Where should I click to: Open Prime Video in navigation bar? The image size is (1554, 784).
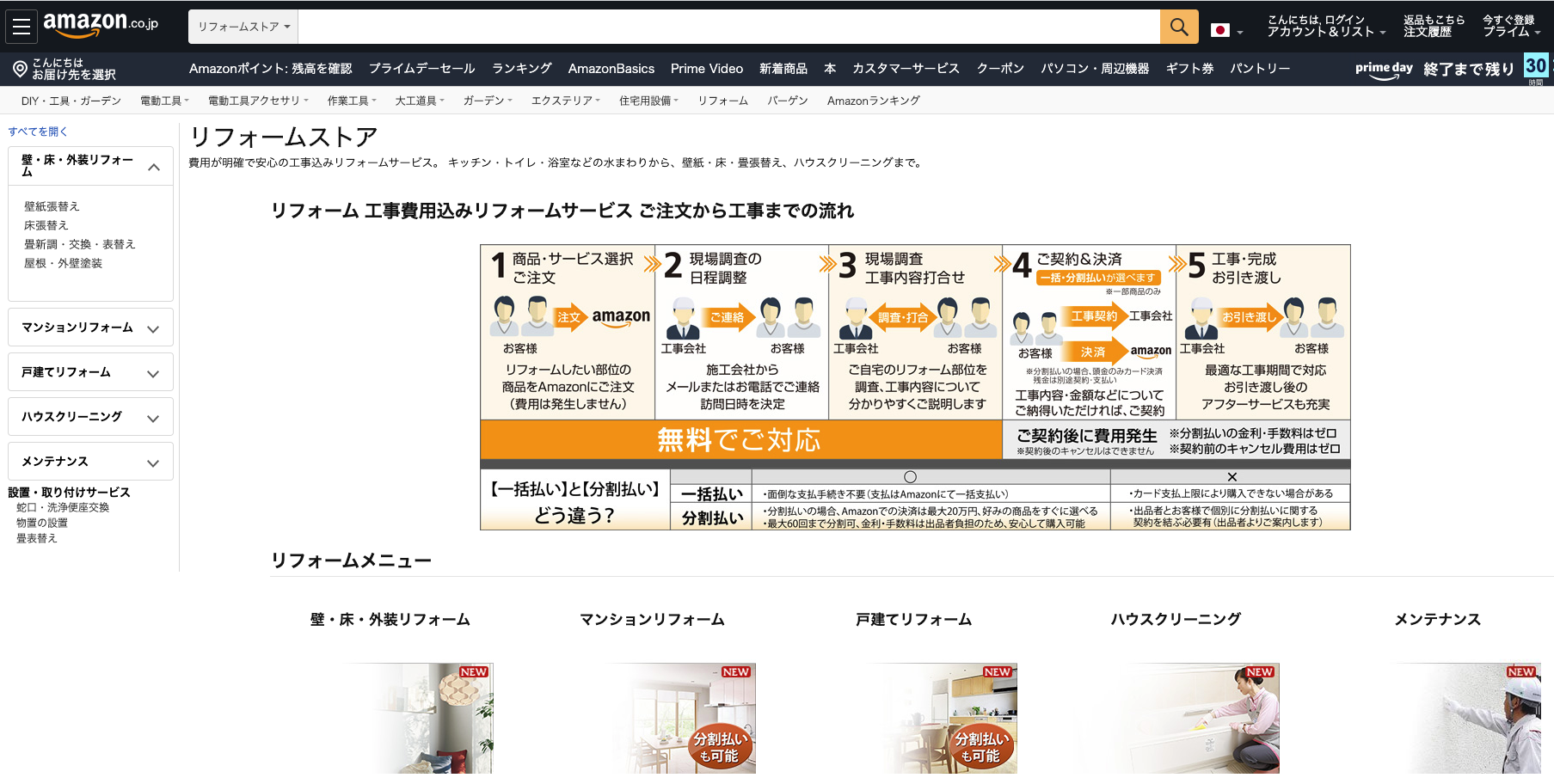pos(707,68)
